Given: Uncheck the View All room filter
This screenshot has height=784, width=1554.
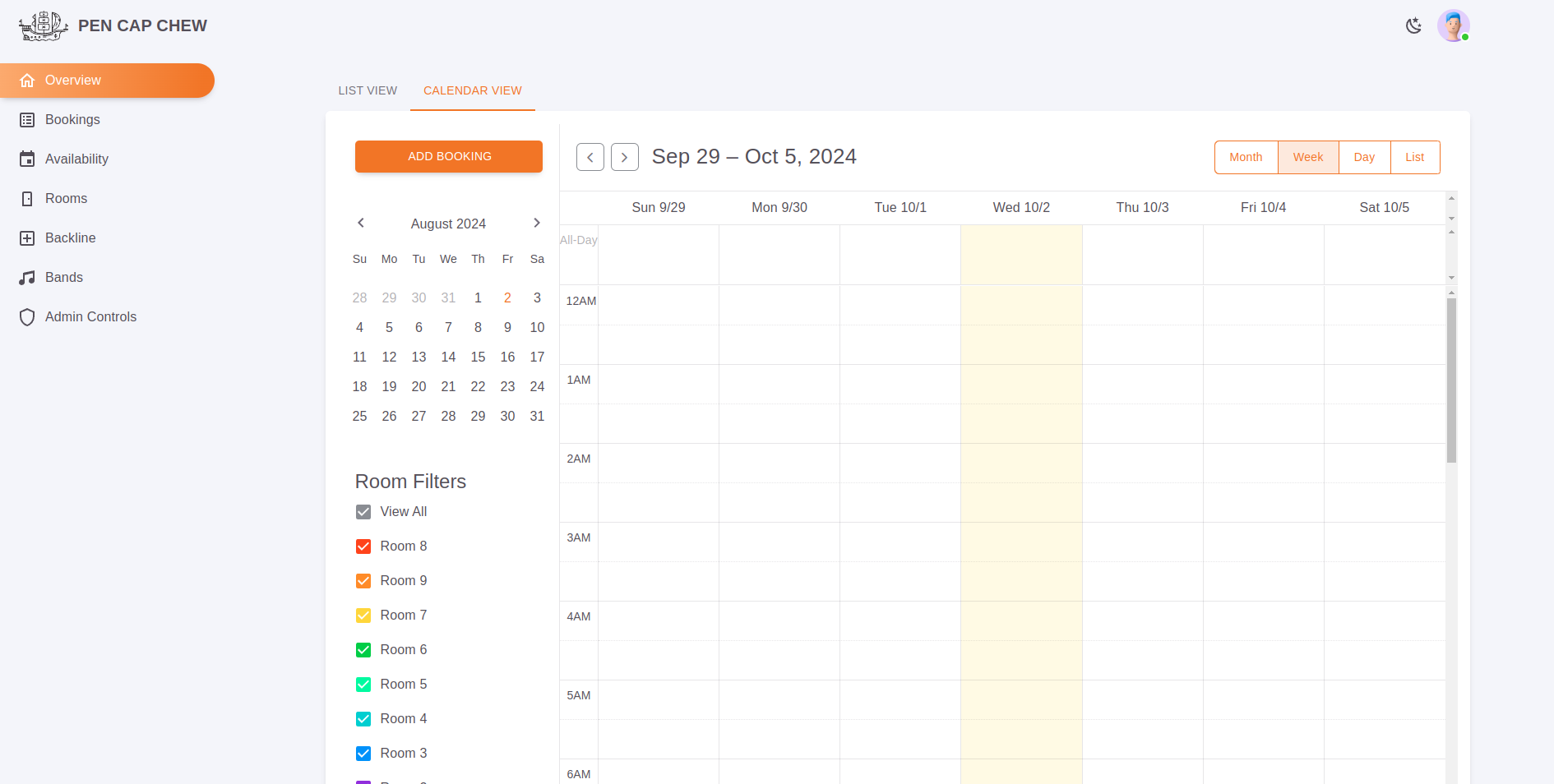Looking at the screenshot, I should click(363, 512).
